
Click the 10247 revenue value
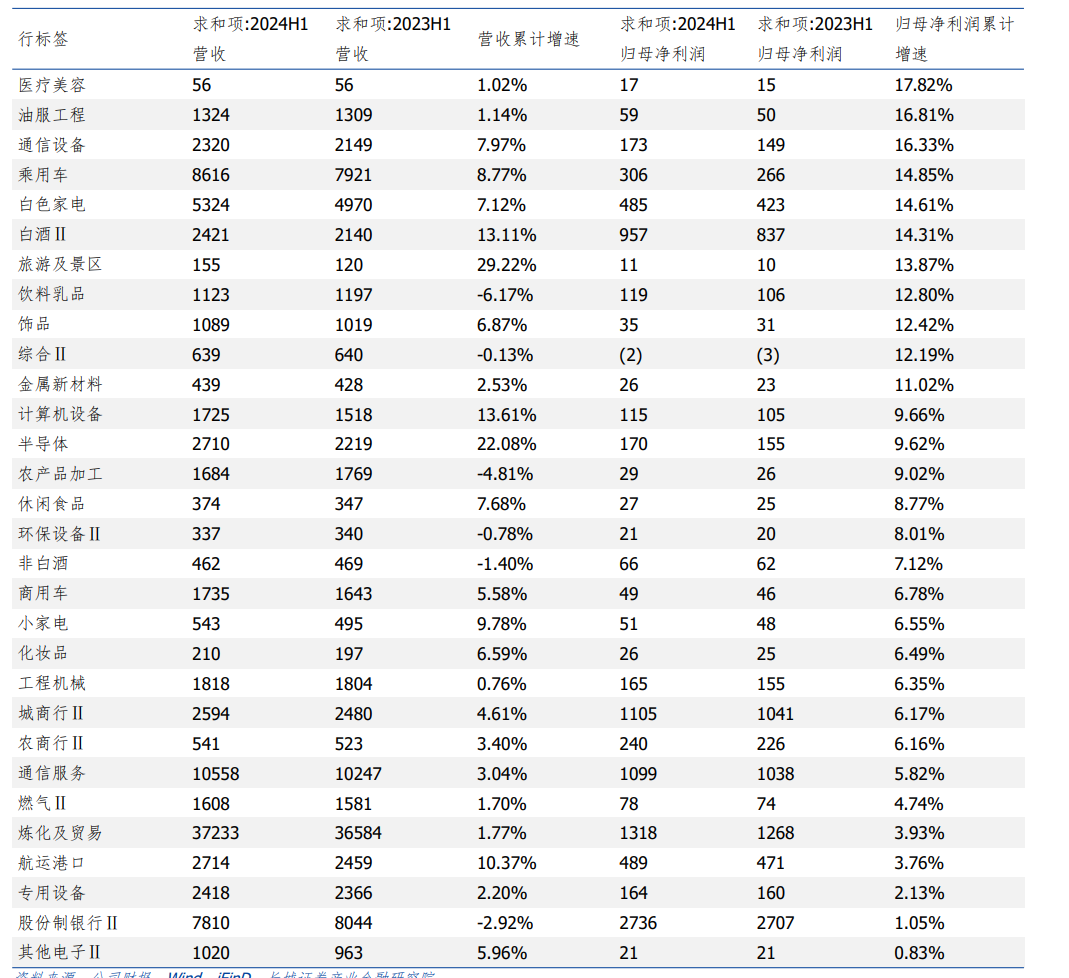[358, 774]
